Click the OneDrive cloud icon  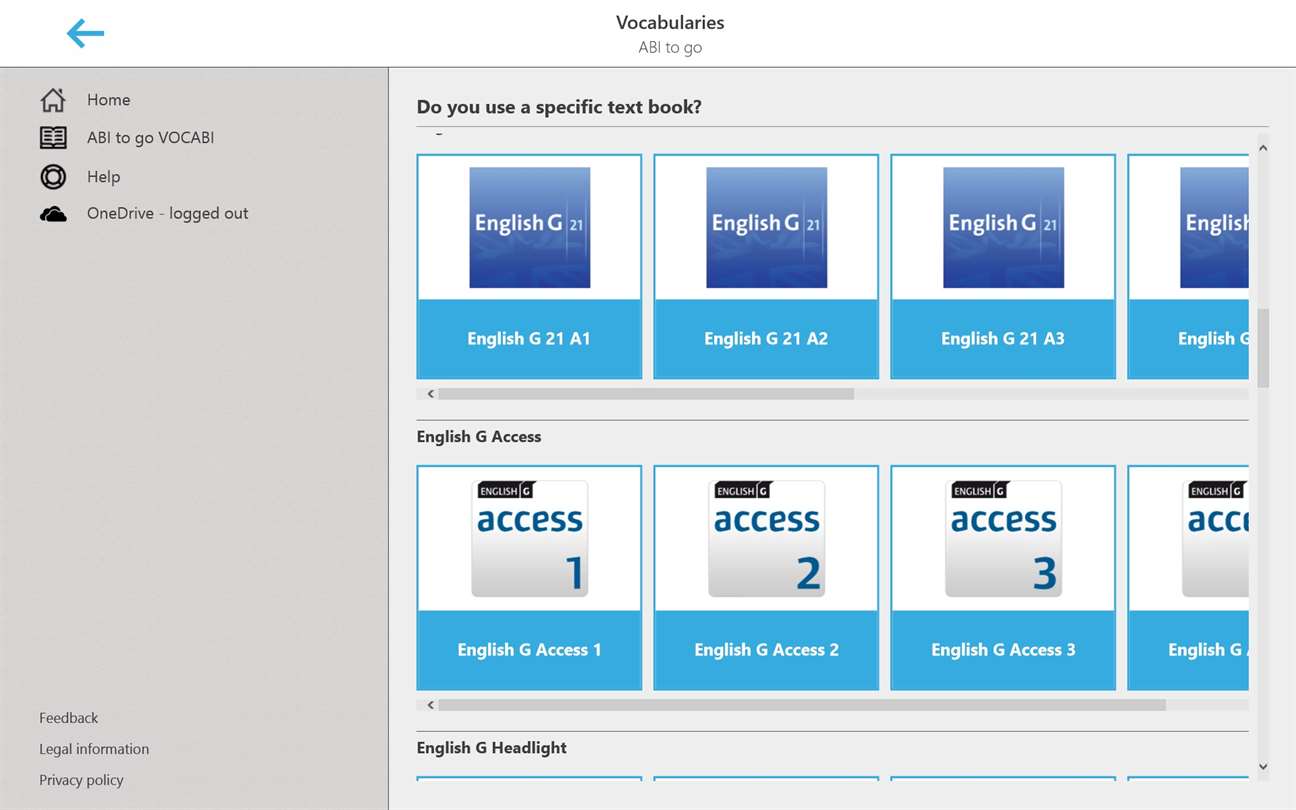coord(53,214)
